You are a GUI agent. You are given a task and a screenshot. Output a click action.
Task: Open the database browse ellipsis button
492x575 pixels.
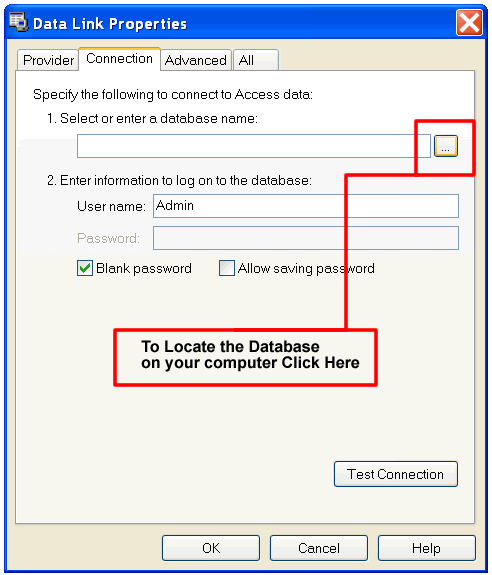coord(445,146)
